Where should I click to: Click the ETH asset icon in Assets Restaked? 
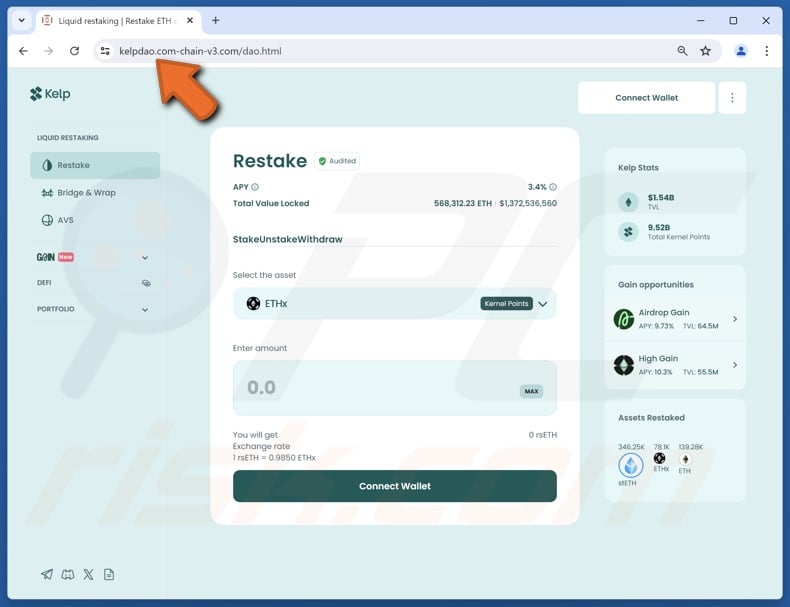point(685,459)
